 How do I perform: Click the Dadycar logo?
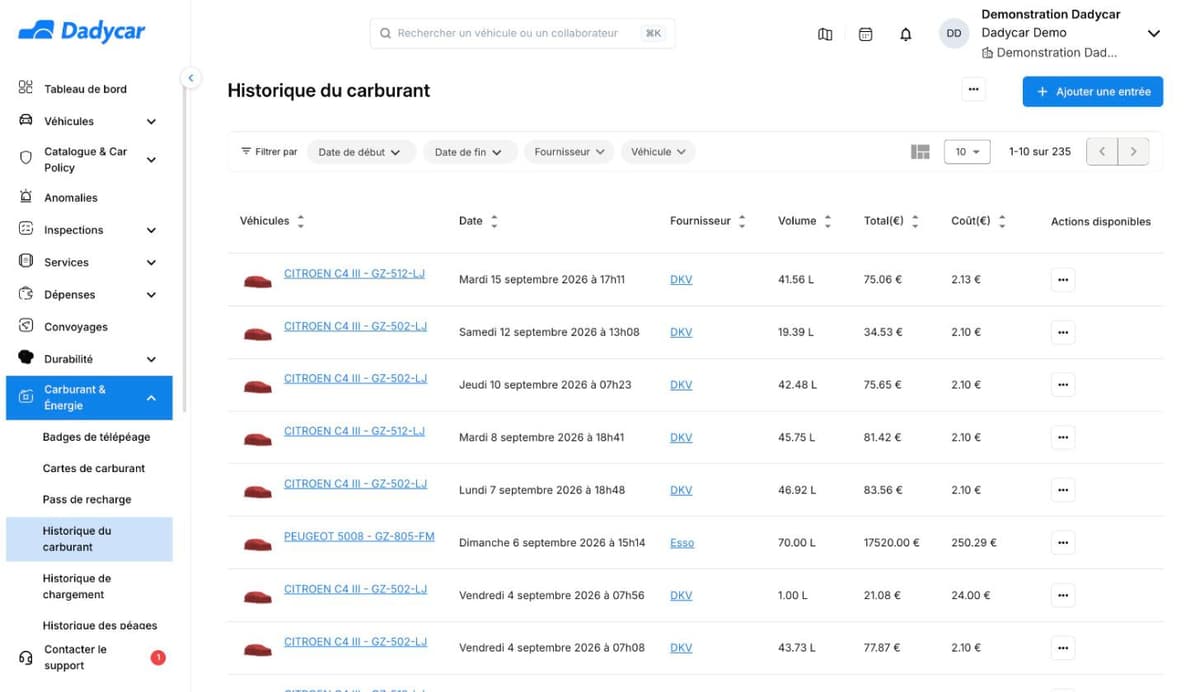(x=82, y=31)
